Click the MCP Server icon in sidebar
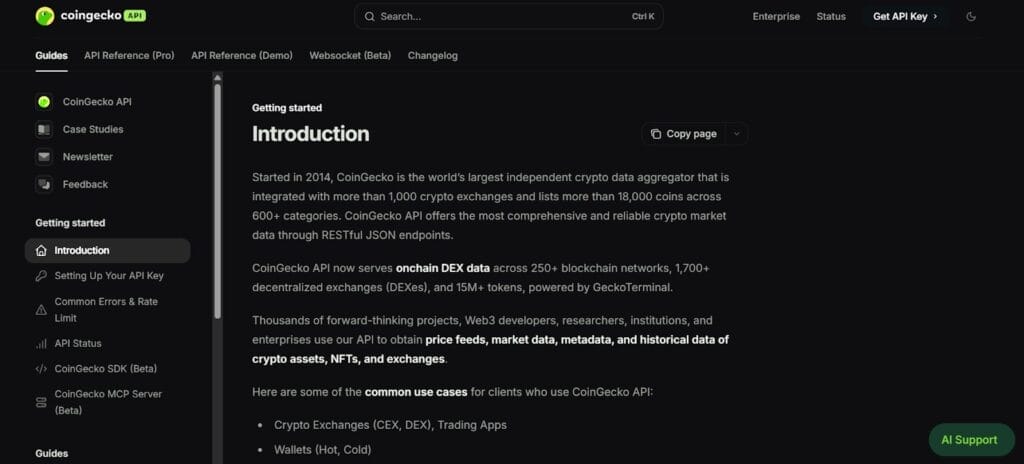1024x464 pixels. tap(41, 402)
